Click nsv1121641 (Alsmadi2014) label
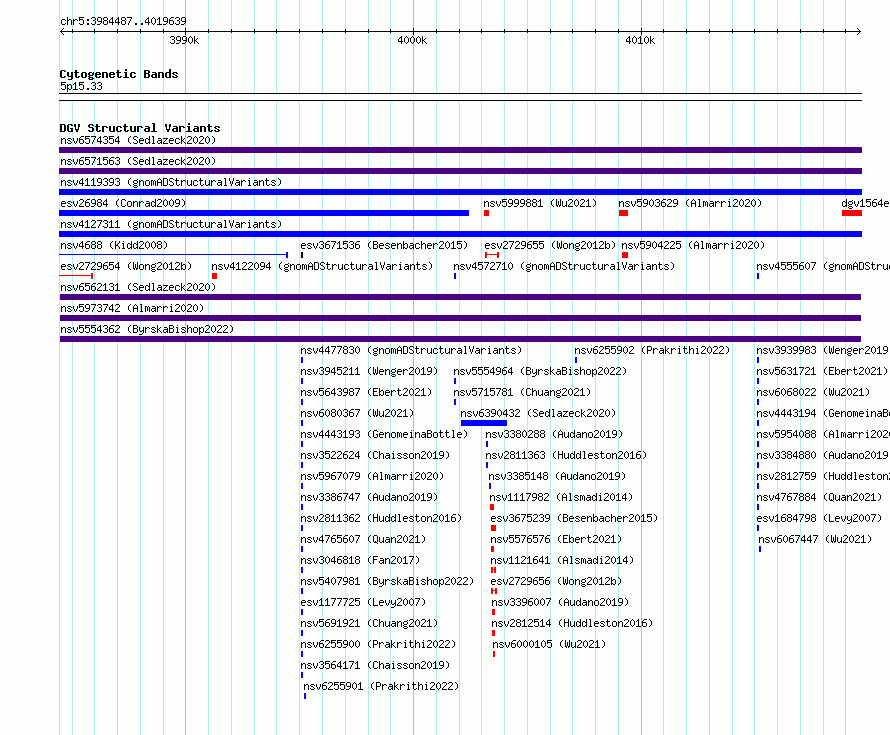 click(x=562, y=560)
